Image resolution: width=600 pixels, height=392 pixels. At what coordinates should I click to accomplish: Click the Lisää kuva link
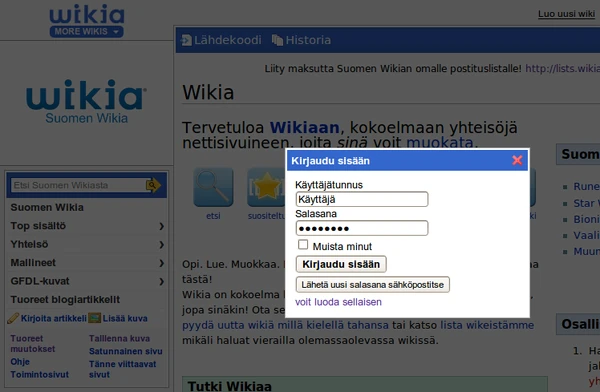click(125, 318)
